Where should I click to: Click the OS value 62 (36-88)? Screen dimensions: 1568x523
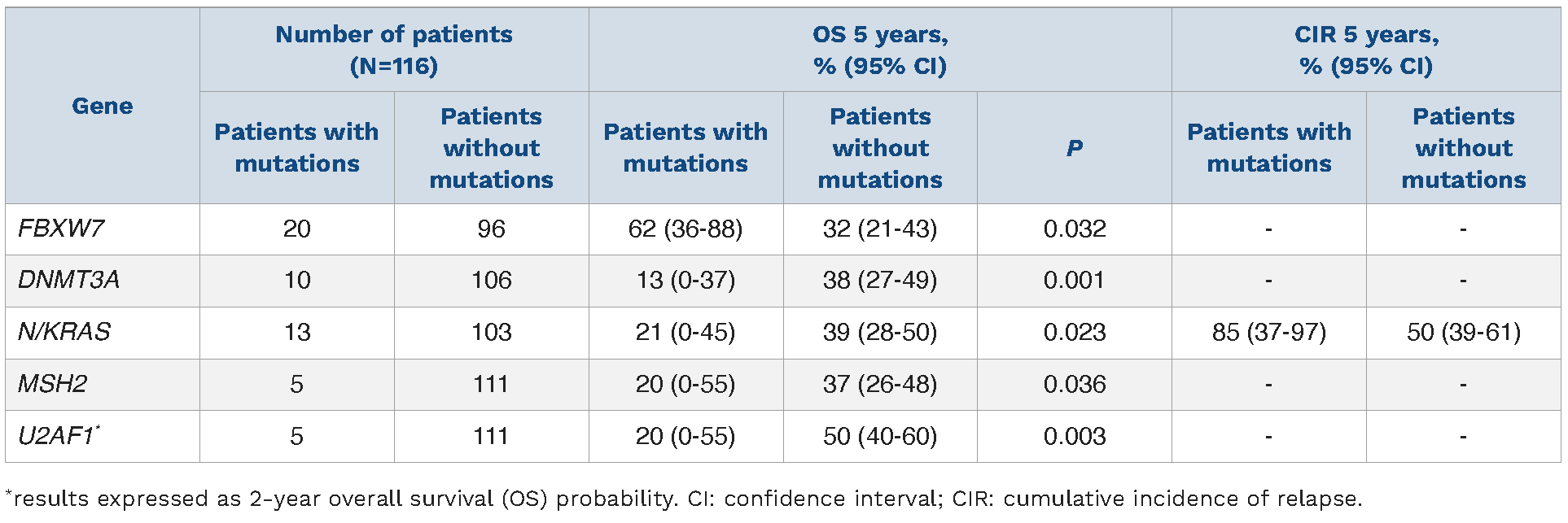(x=685, y=229)
